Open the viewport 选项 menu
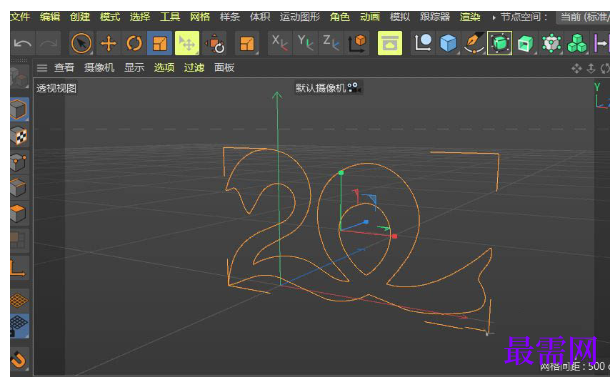 (x=164, y=68)
